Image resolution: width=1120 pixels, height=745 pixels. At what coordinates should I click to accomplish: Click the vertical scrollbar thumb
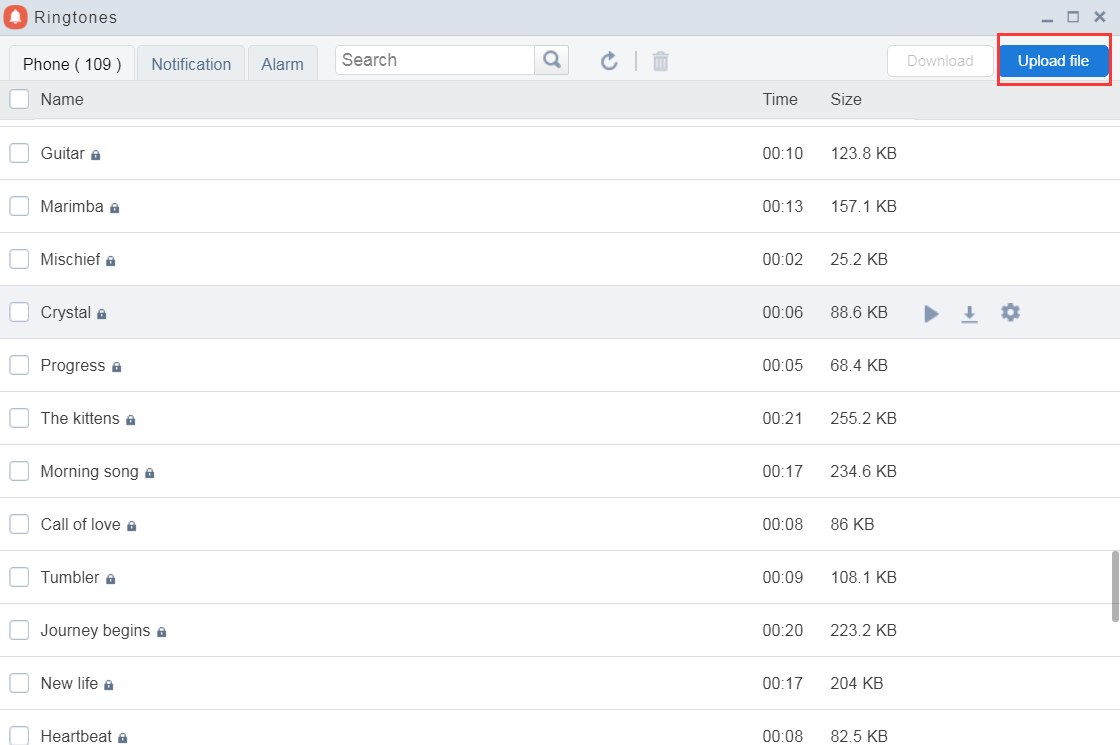point(1115,586)
